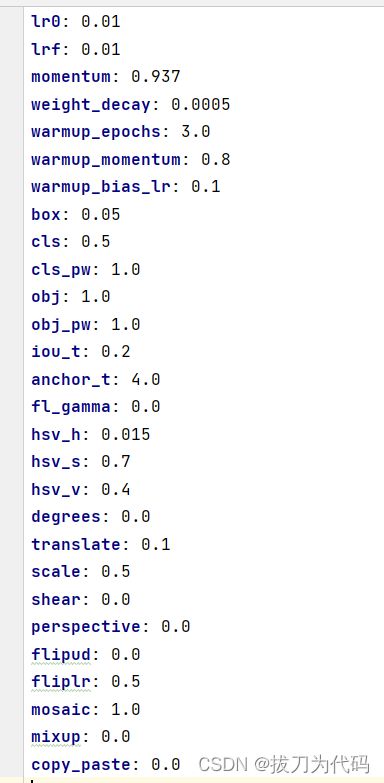
Task: Click the warmup_momentum value 0.8
Action: (x=215, y=159)
